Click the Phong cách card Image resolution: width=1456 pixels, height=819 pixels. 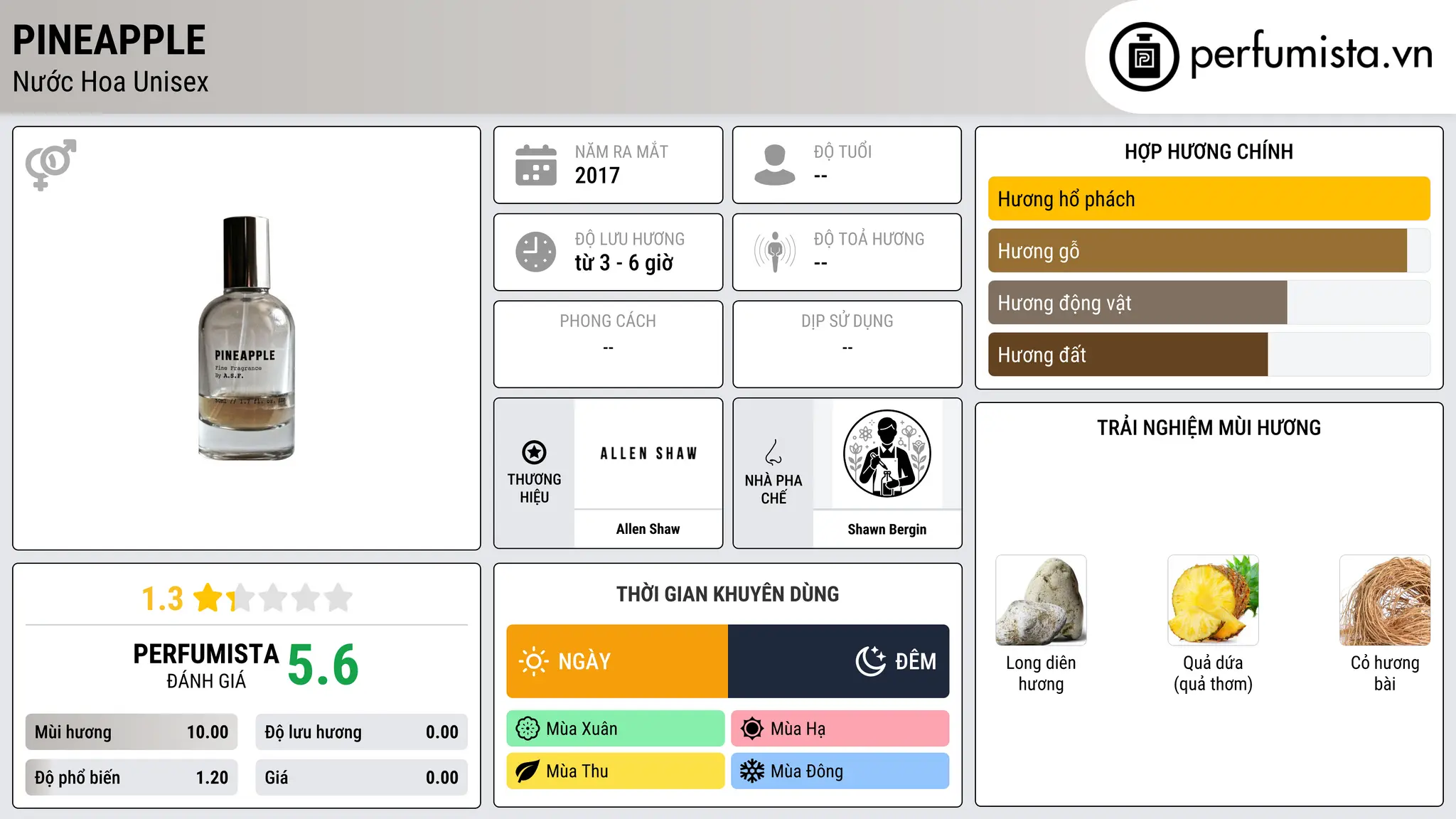click(x=609, y=344)
